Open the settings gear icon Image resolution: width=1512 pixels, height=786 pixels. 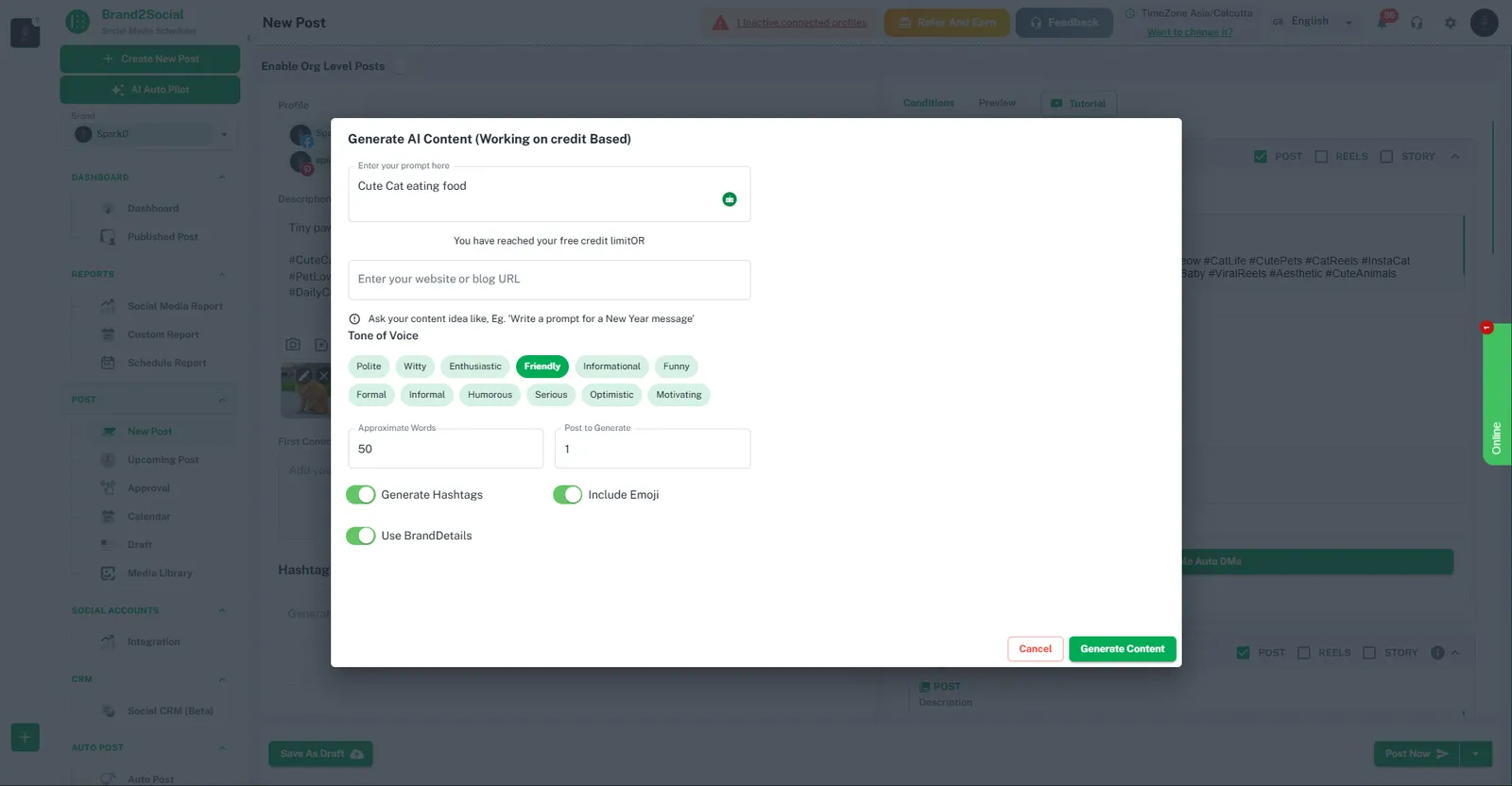pos(1451,23)
